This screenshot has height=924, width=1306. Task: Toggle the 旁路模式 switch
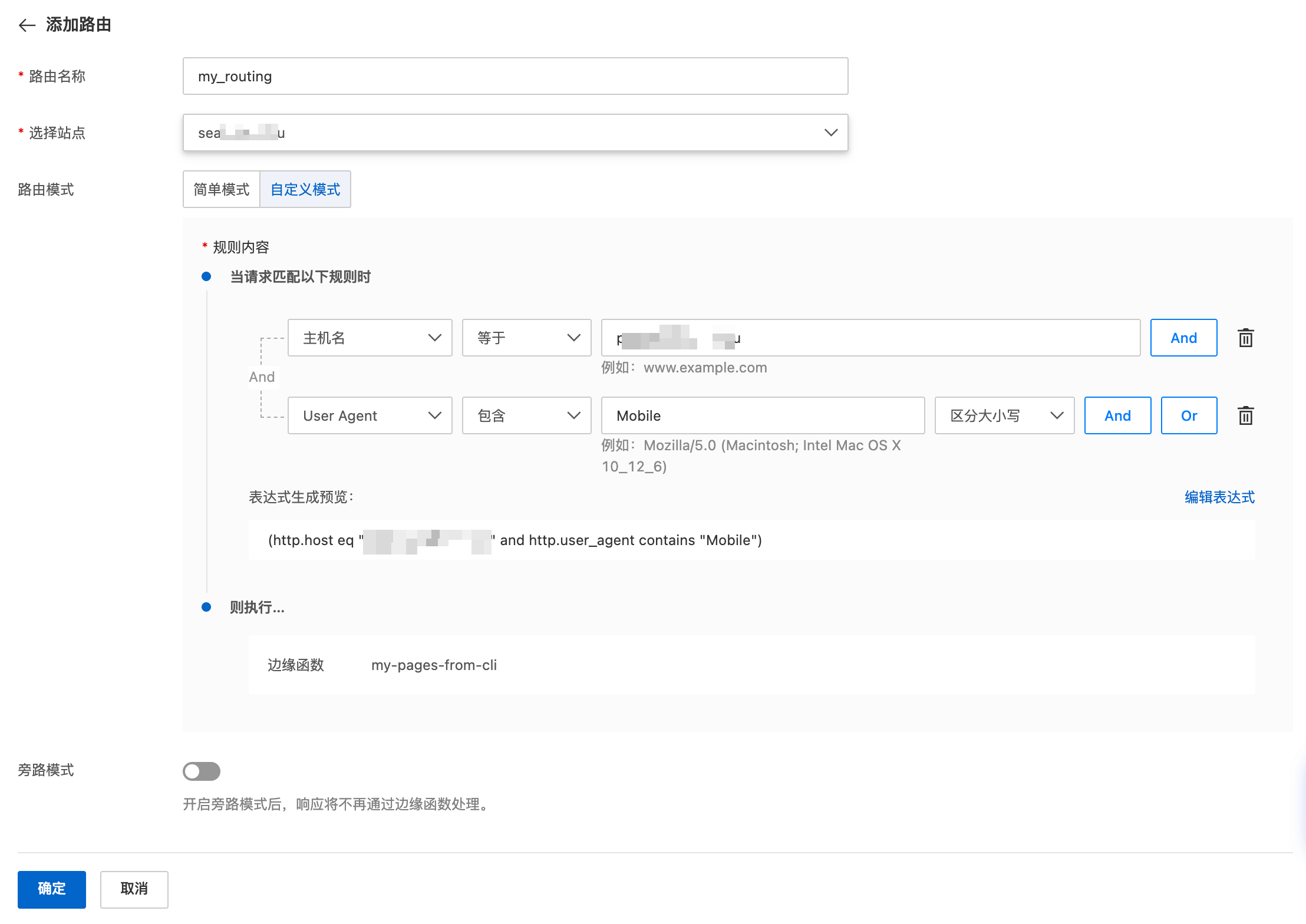(201, 771)
